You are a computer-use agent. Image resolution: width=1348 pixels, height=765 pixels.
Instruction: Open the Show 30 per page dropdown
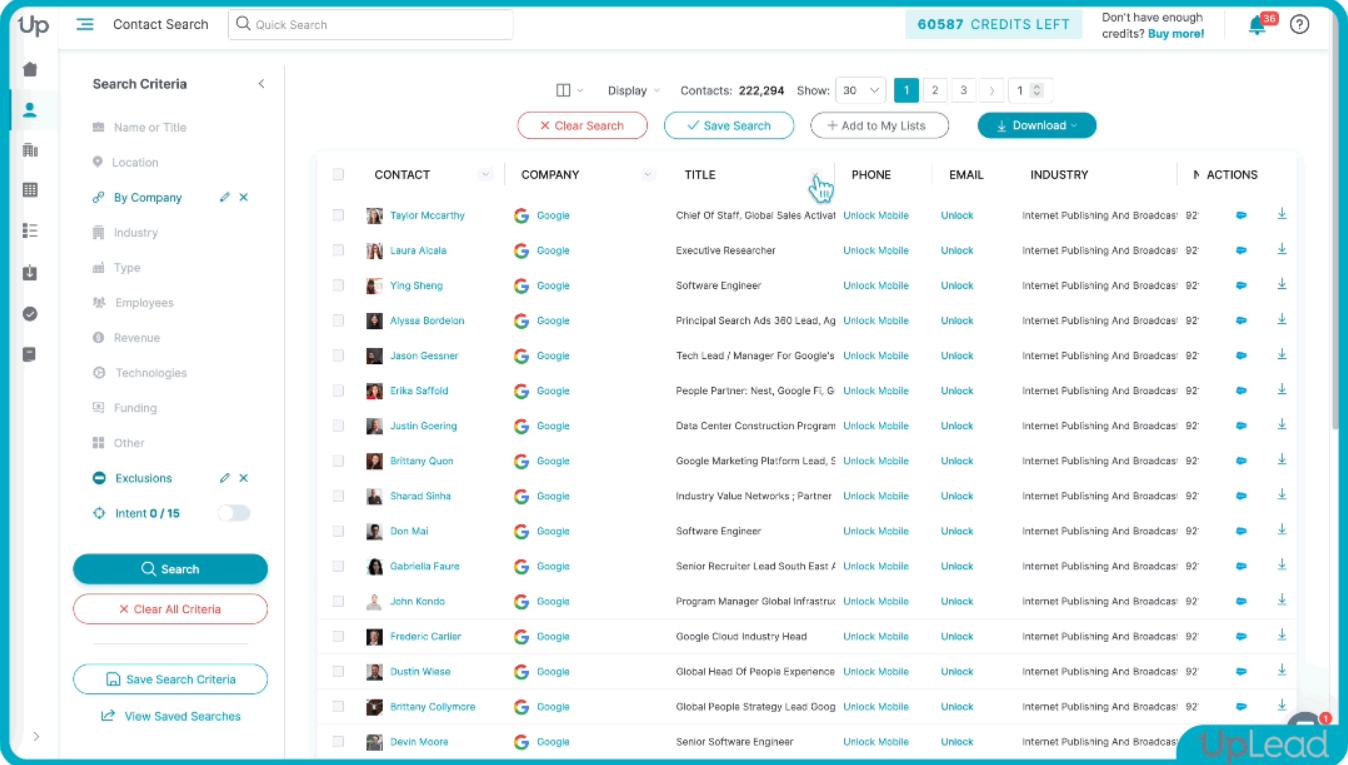pyautogui.click(x=860, y=90)
